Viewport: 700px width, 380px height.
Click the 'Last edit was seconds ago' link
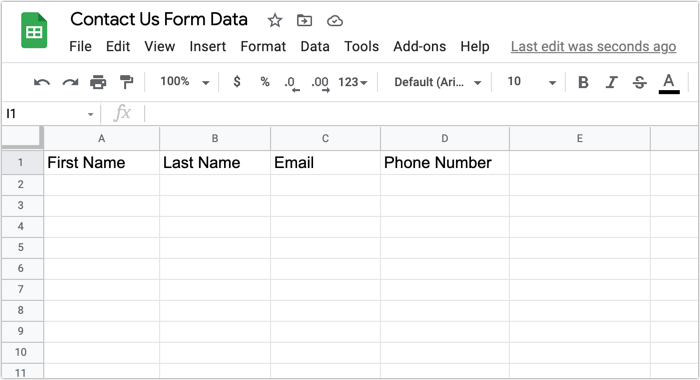tap(593, 46)
